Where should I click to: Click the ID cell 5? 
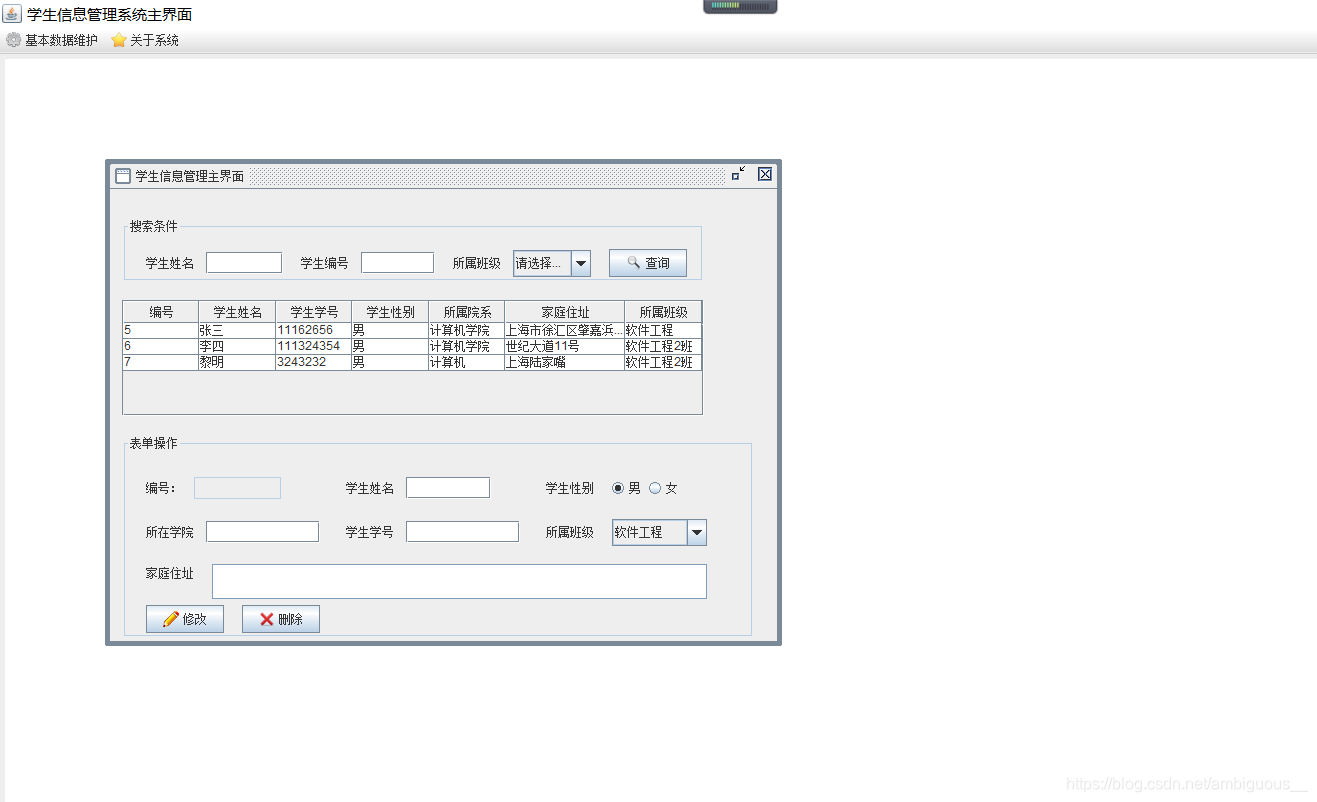coord(161,330)
